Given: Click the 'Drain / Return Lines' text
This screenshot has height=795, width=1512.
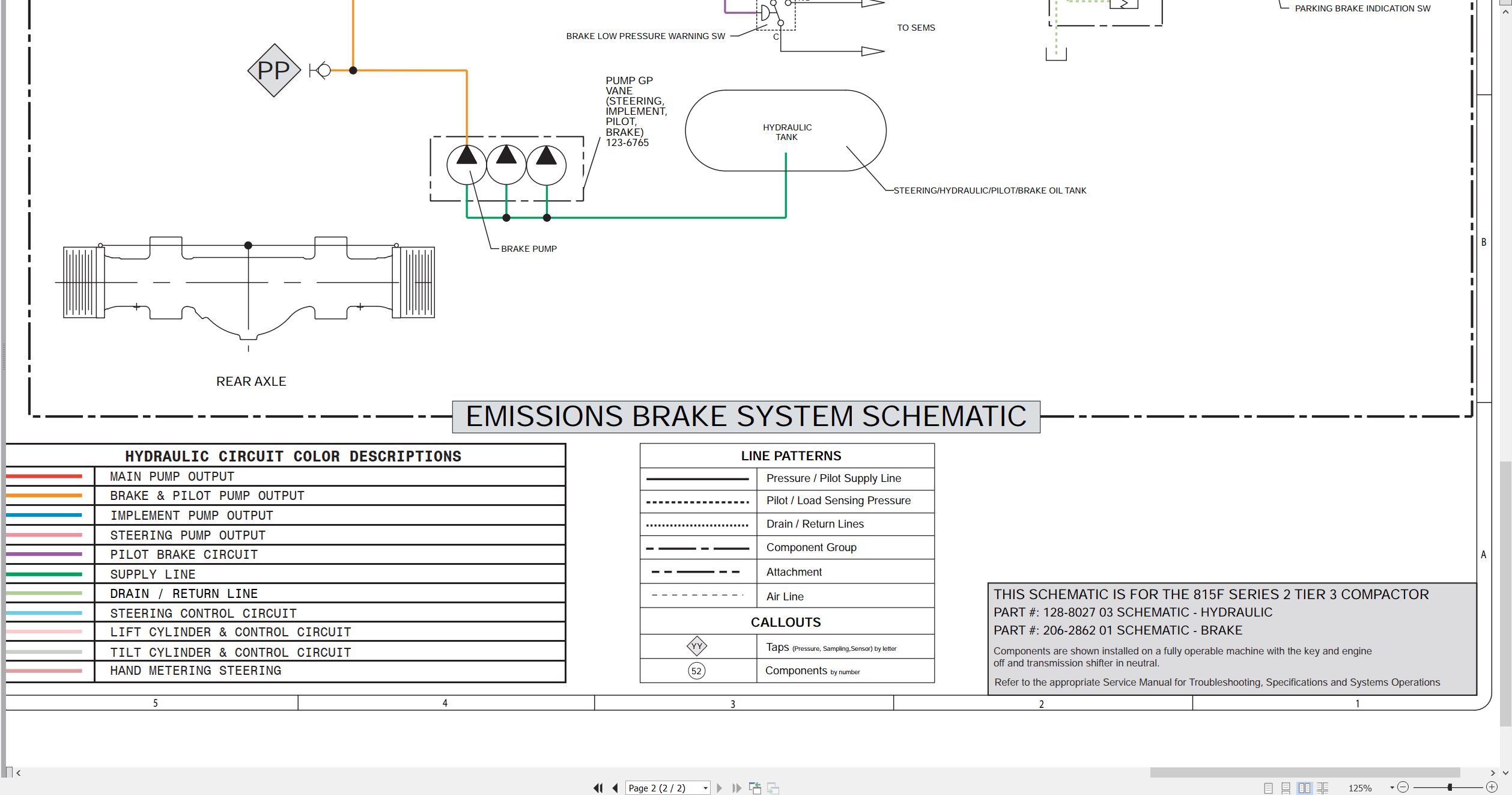Looking at the screenshot, I should [815, 524].
